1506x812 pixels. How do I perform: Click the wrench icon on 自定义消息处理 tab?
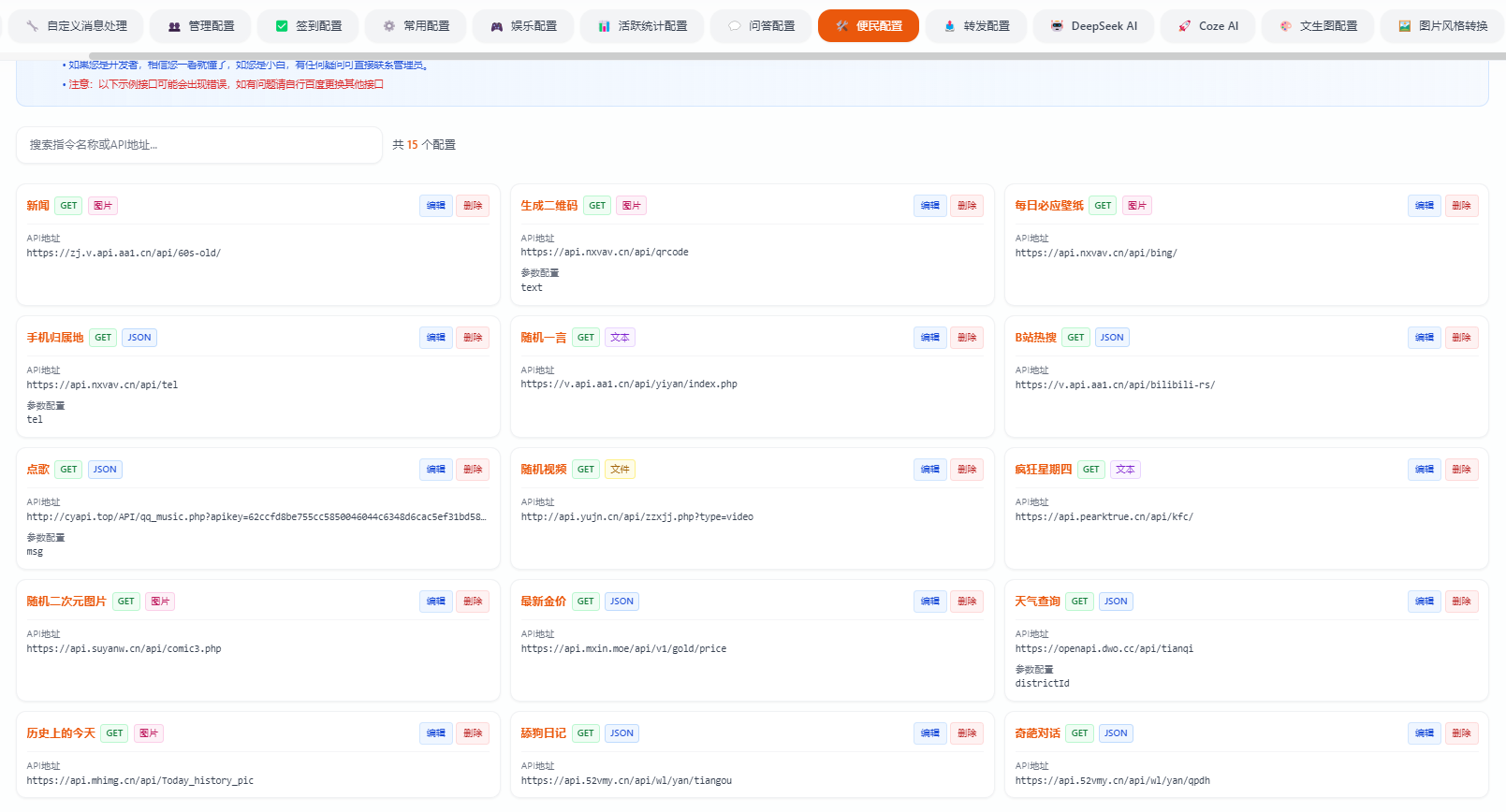pyautogui.click(x=33, y=26)
